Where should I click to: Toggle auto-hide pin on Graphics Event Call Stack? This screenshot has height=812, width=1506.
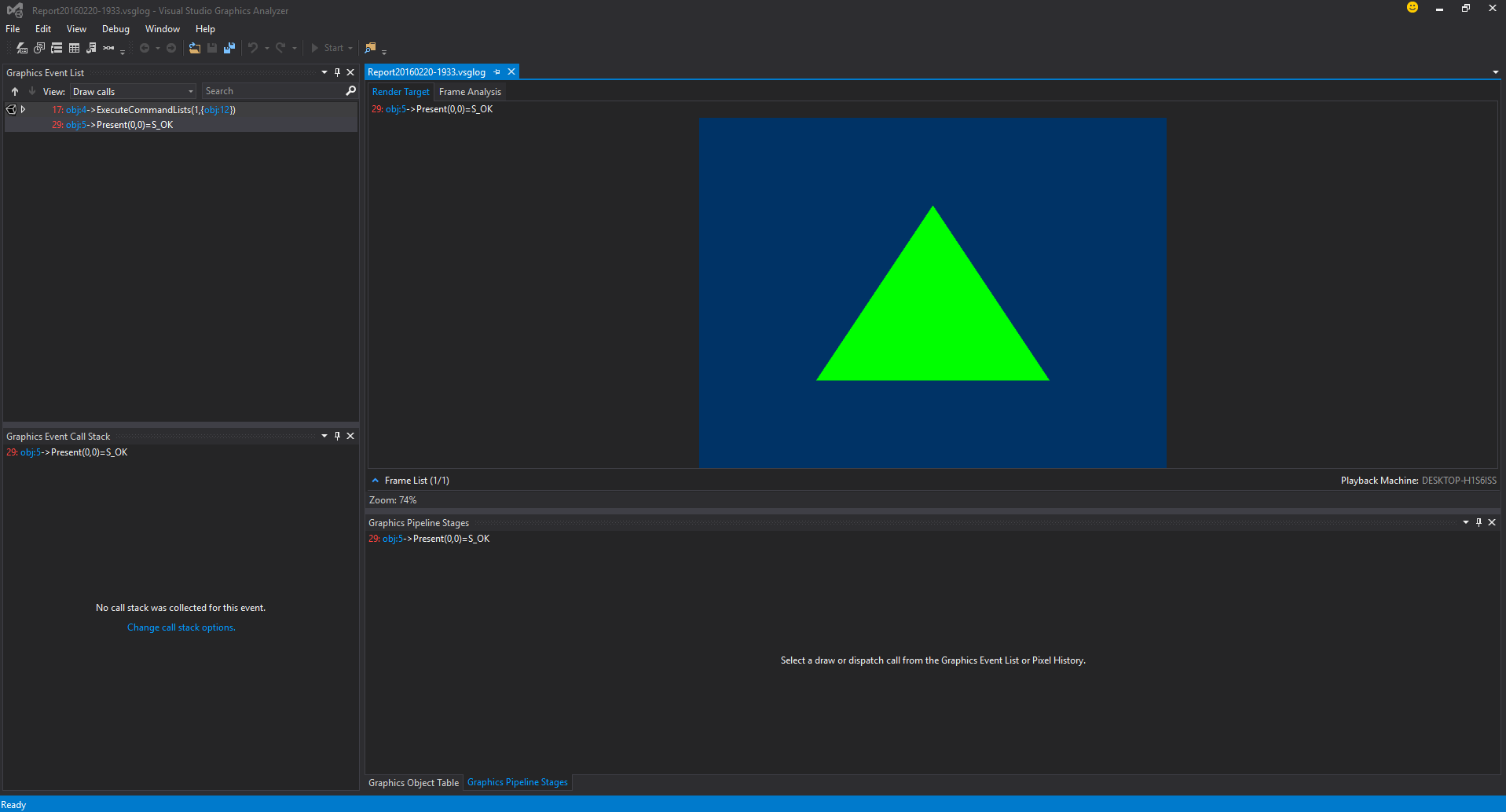click(337, 436)
